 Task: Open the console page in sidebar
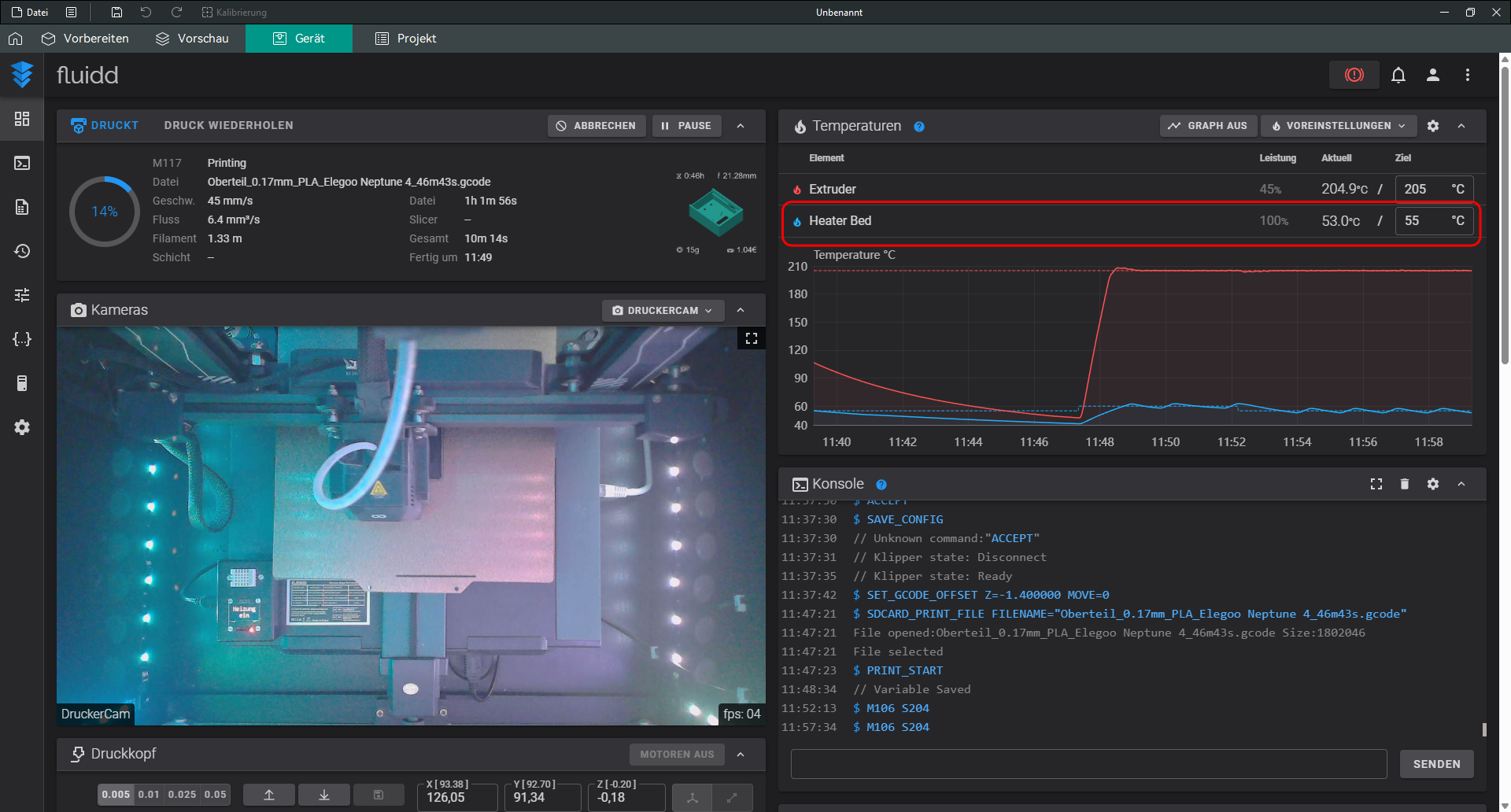[x=22, y=163]
